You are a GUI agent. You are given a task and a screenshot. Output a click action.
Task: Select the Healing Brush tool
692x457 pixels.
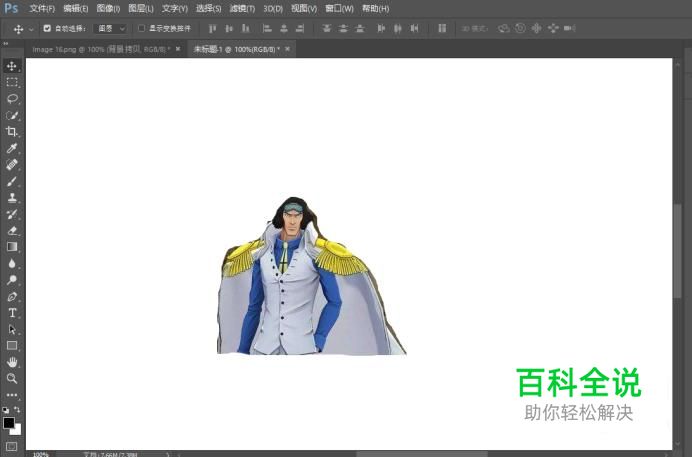pyautogui.click(x=11, y=165)
